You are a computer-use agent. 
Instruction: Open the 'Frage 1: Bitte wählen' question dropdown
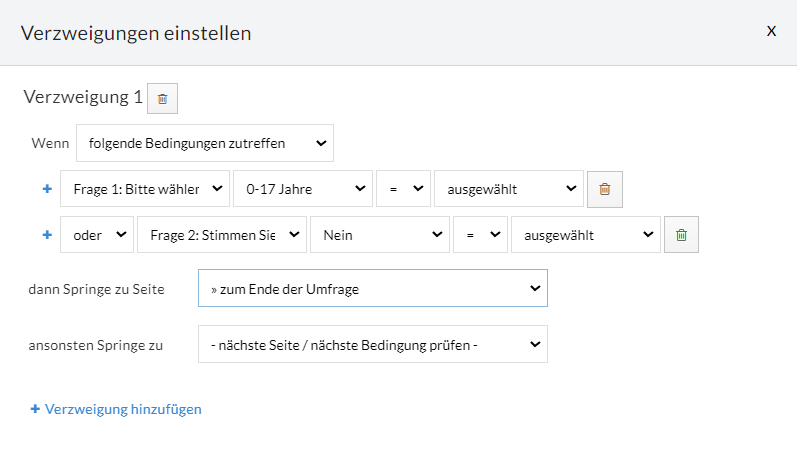pos(145,189)
